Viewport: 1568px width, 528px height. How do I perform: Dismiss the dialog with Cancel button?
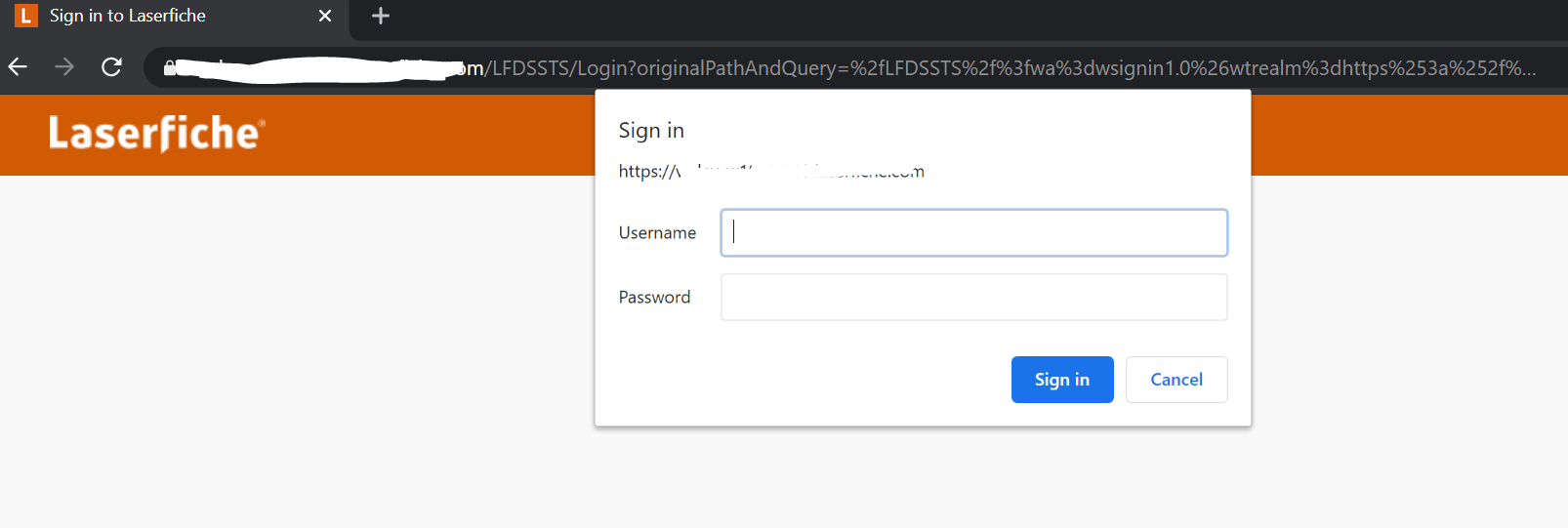pyautogui.click(x=1176, y=380)
